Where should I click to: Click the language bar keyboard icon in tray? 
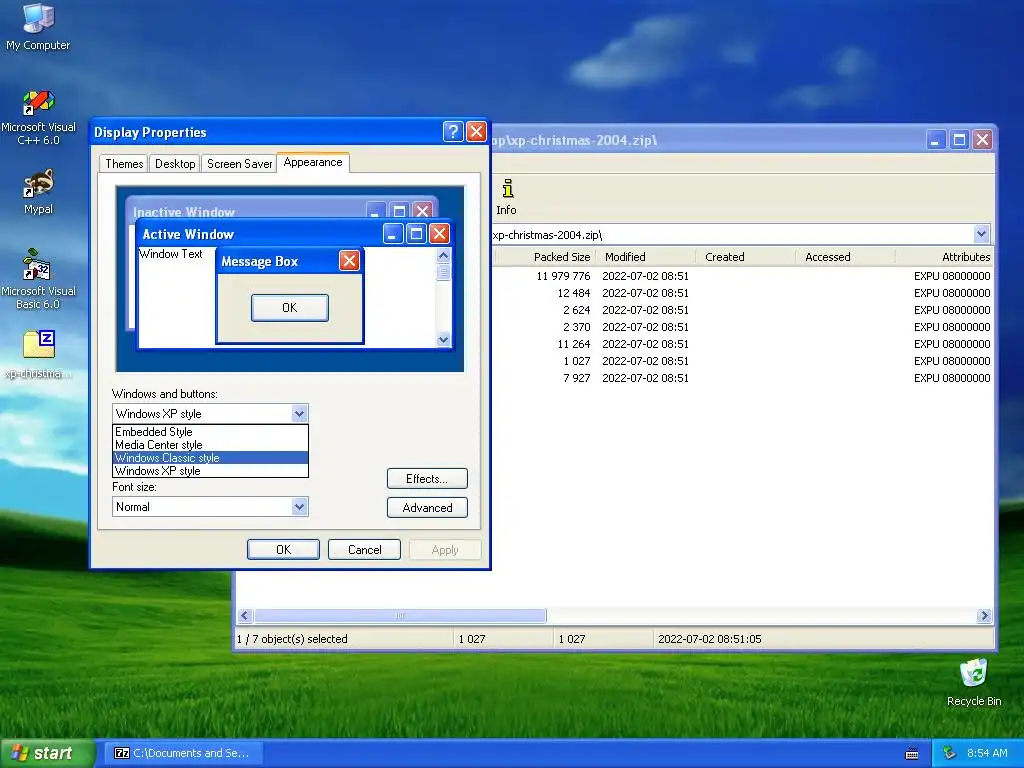(x=912, y=754)
